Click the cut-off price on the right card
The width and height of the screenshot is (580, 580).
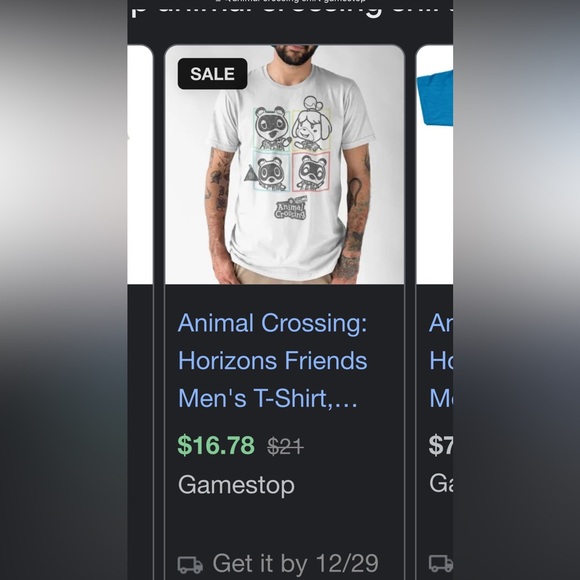click(441, 445)
